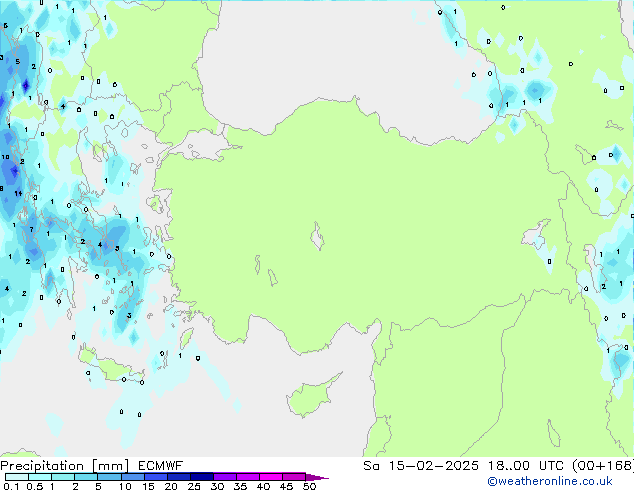Click the "Precipitation" title word

pos(42,466)
